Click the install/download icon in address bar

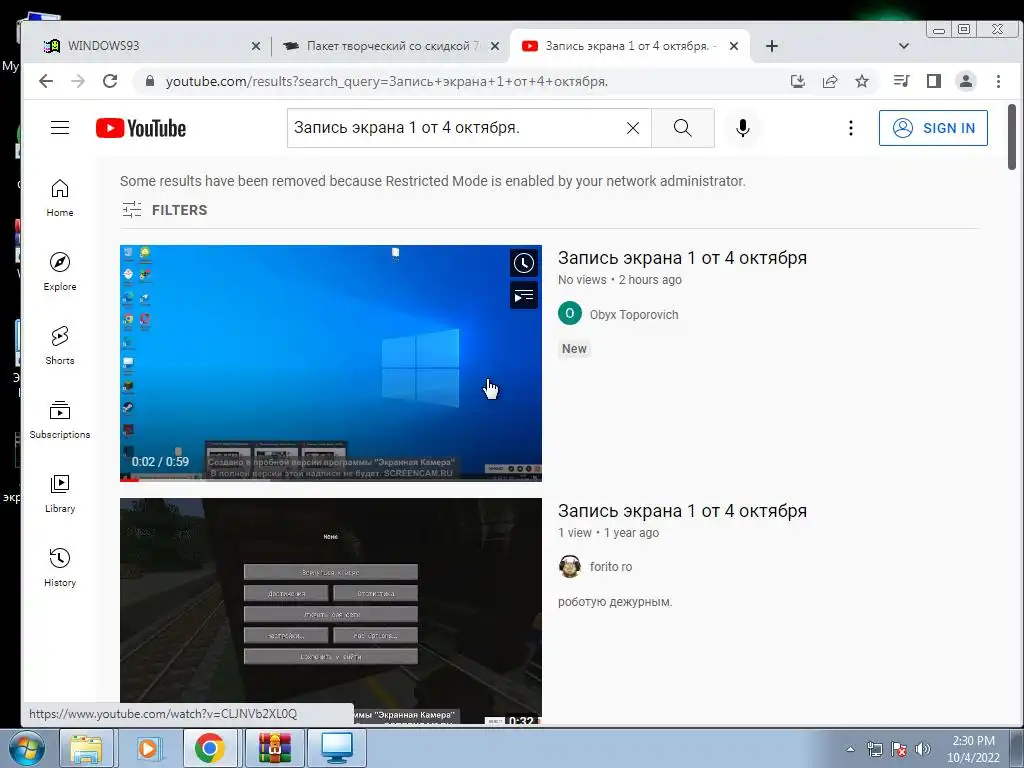coord(797,81)
